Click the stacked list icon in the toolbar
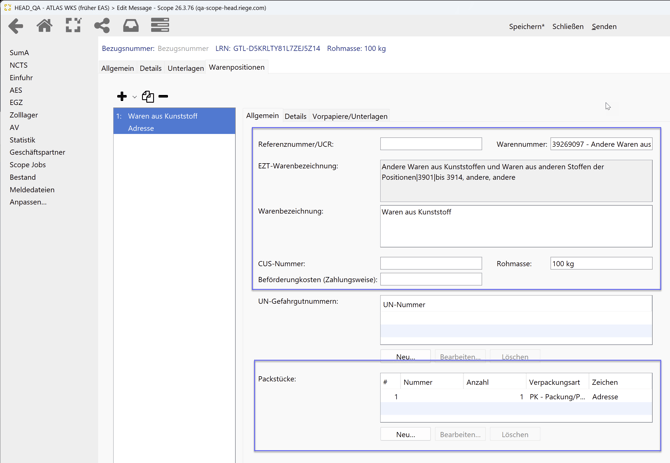 click(x=160, y=26)
